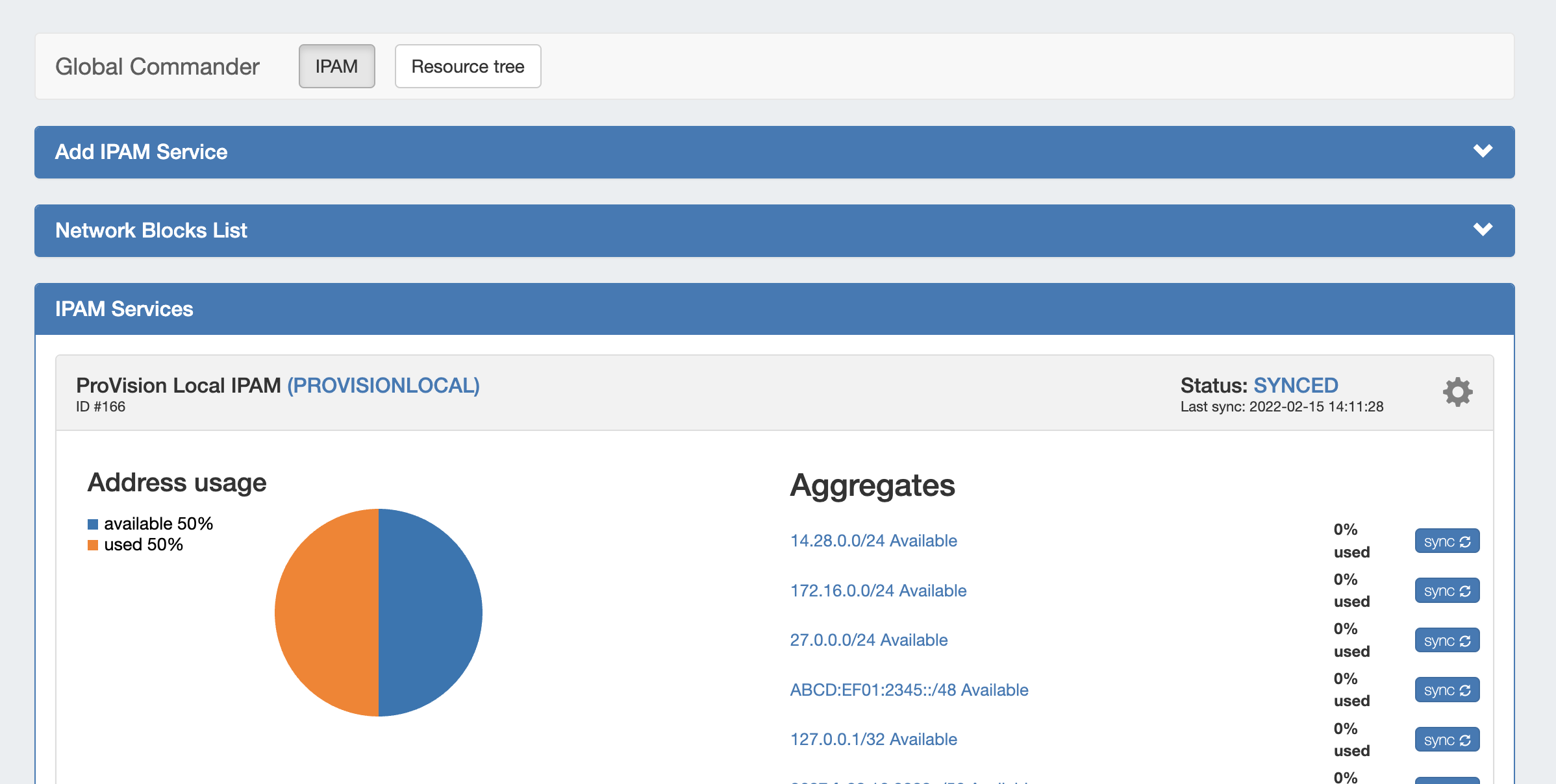Switch to the IPAM tab

(x=336, y=66)
